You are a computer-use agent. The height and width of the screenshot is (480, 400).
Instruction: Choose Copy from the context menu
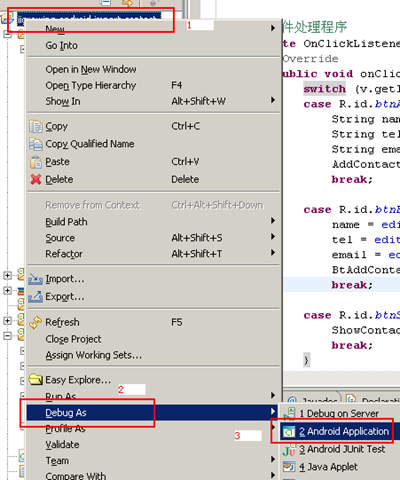pos(153,127)
